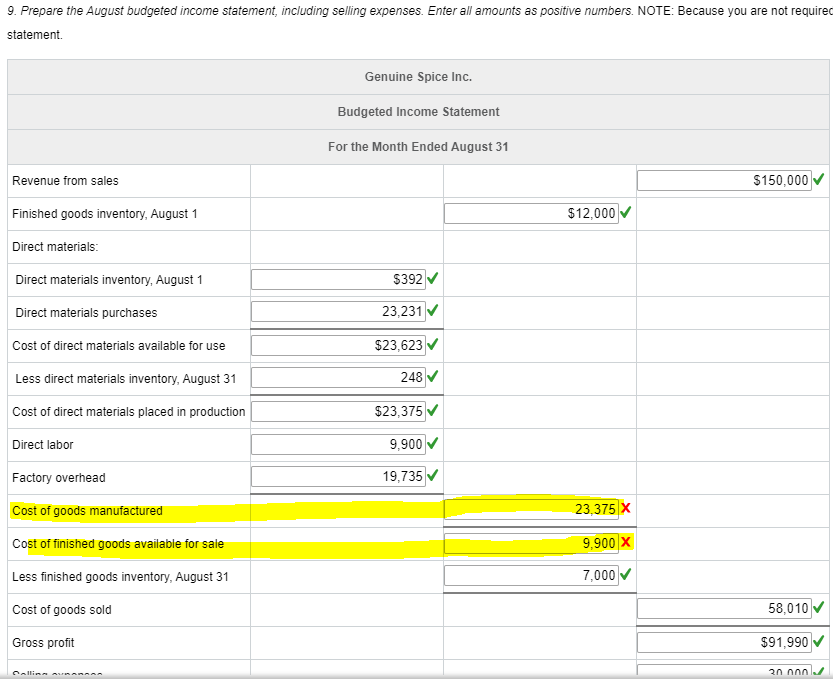Image resolution: width=833 pixels, height=682 pixels.
Task: Click the green check next to $12,000
Action: coord(626,212)
